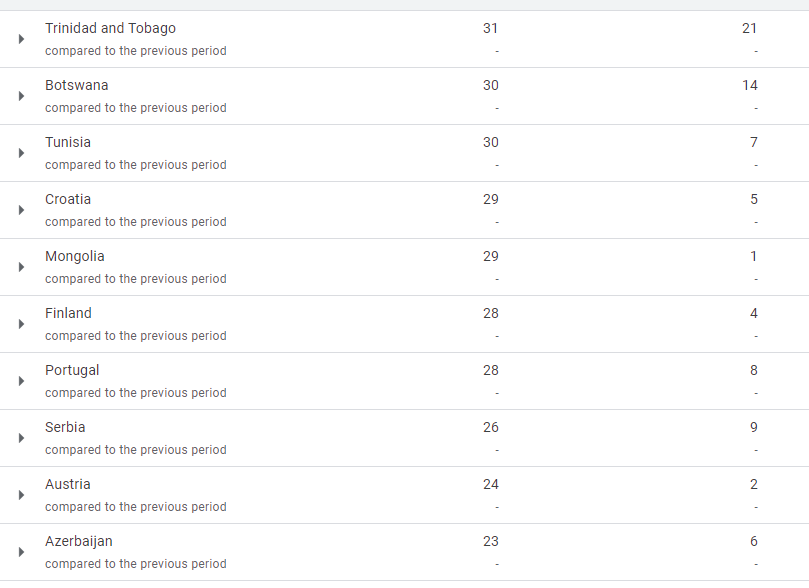Screen dimensions: 809x588
Task: Select the Botswana country name
Action: tap(76, 85)
